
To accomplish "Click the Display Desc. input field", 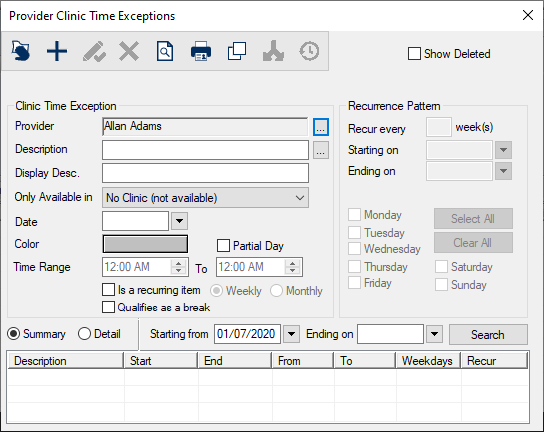I will [205, 173].
